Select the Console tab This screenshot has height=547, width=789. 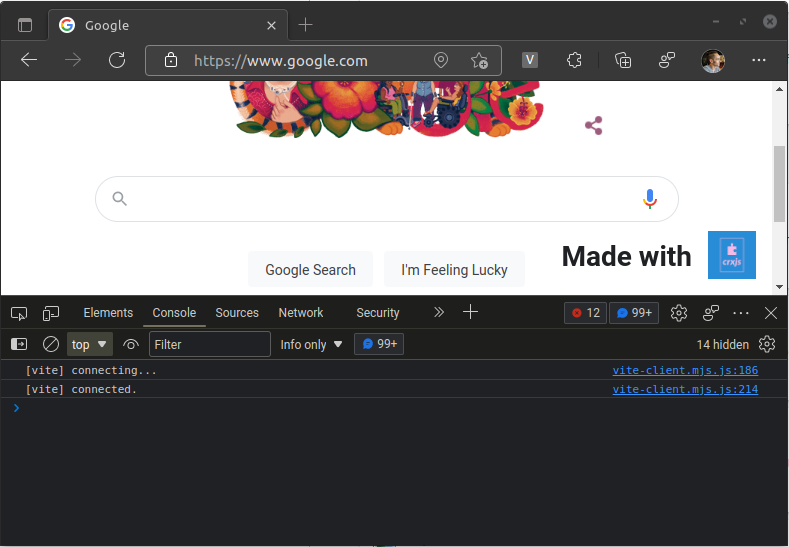tap(174, 312)
